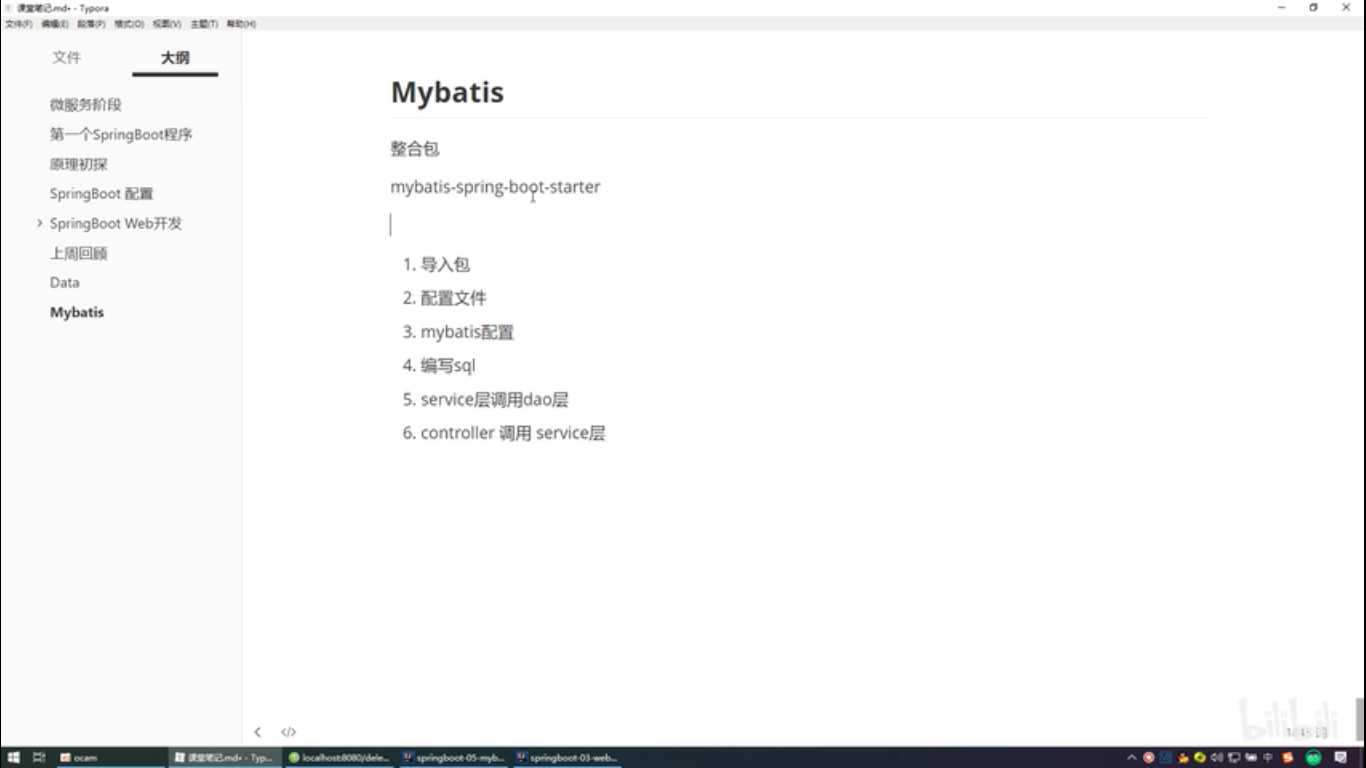Click list item 导入包
Image resolution: width=1366 pixels, height=768 pixels.
[445, 265]
